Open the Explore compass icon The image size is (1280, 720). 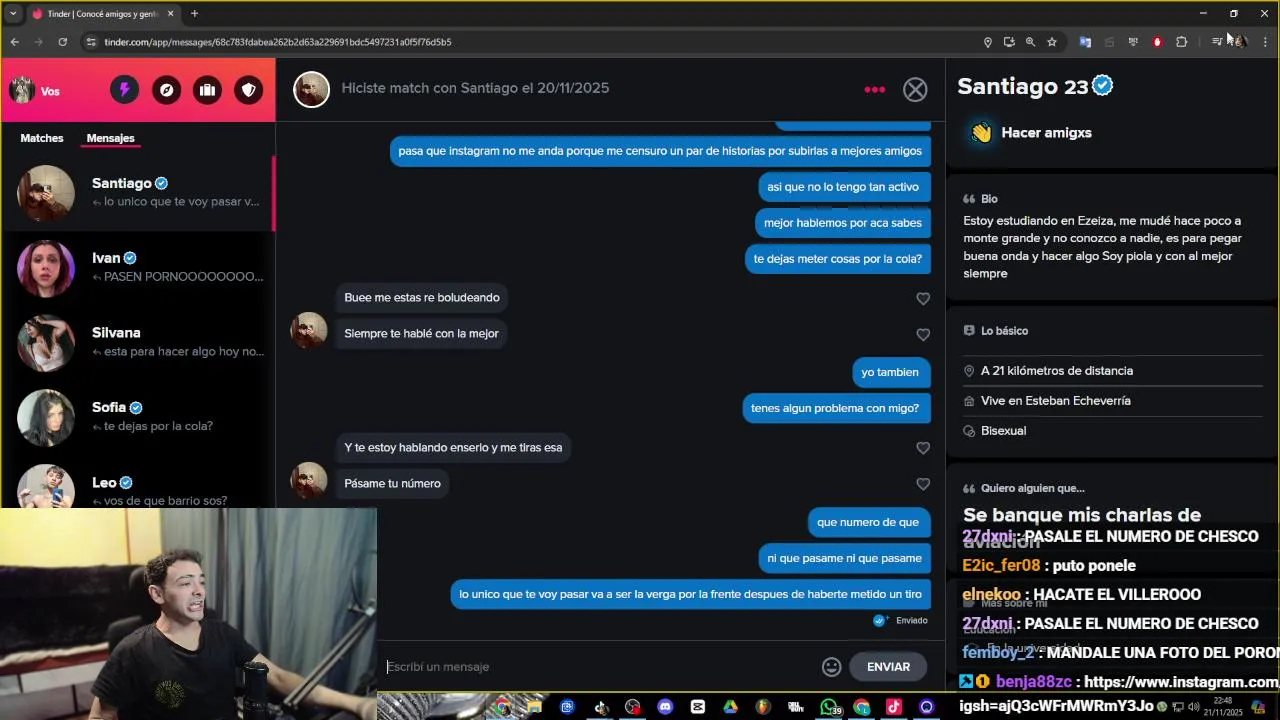(x=166, y=90)
